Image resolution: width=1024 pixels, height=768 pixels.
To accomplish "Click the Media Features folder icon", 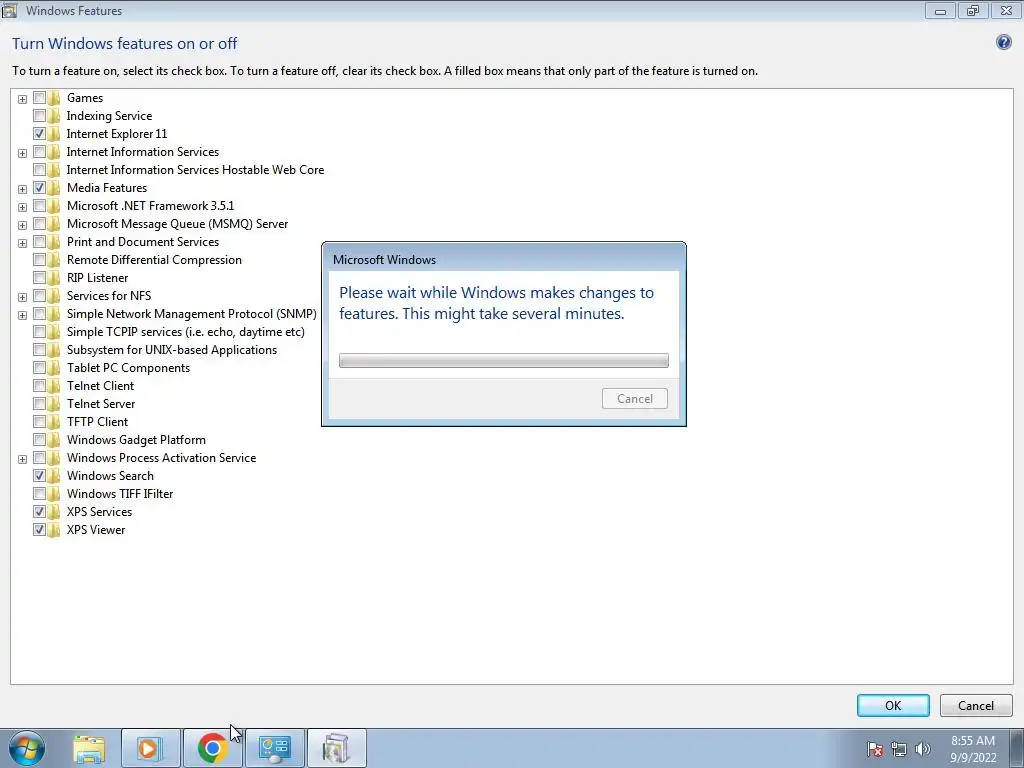I will point(54,188).
